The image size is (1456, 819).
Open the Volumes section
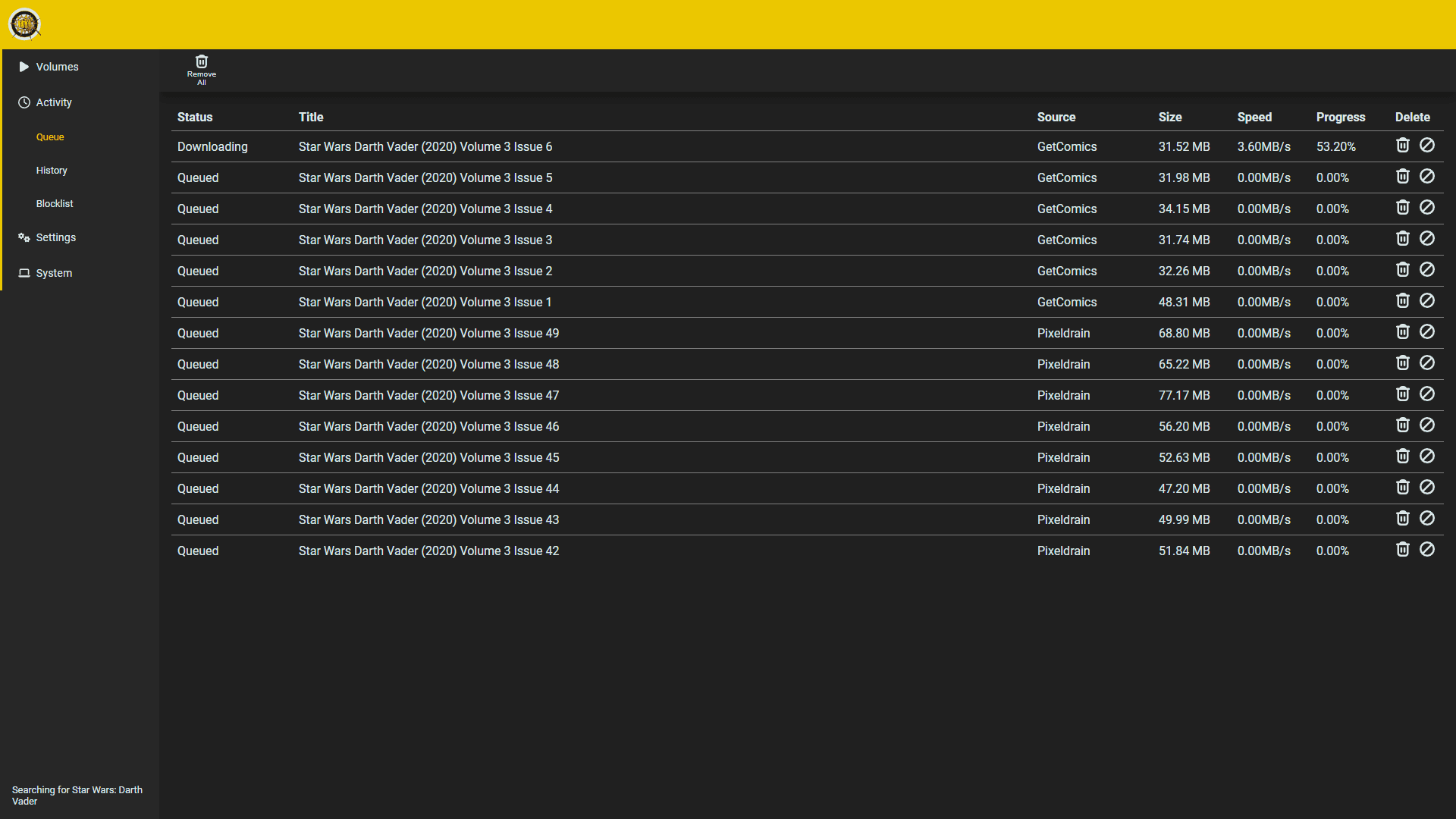pos(57,67)
